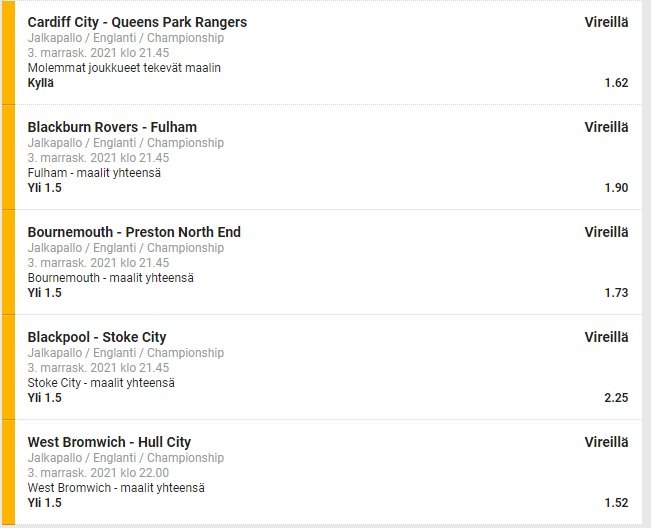Click the 1.52 odds for West Bromwich
The height and width of the screenshot is (528, 651).
point(616,503)
